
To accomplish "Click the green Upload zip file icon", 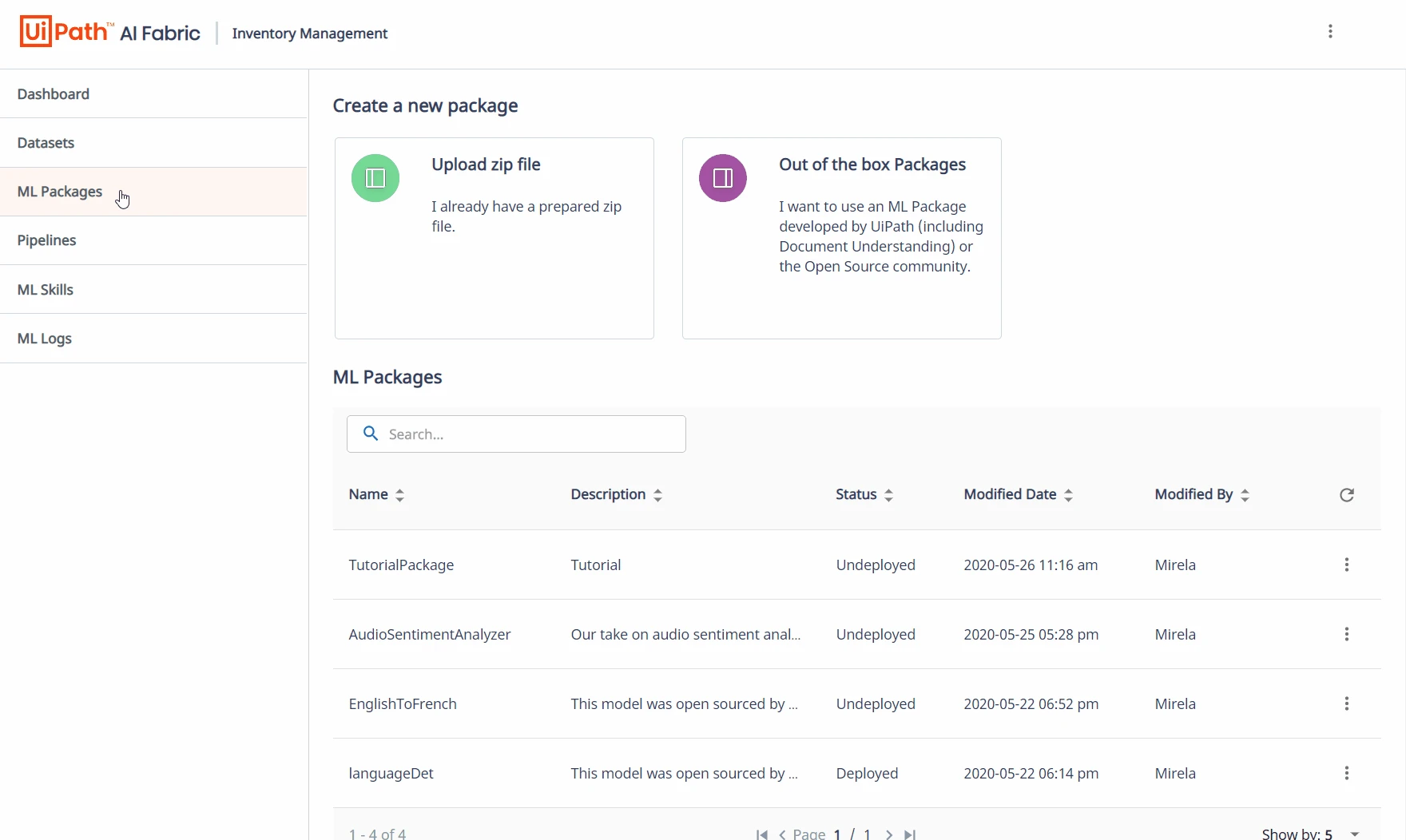I will point(375,178).
